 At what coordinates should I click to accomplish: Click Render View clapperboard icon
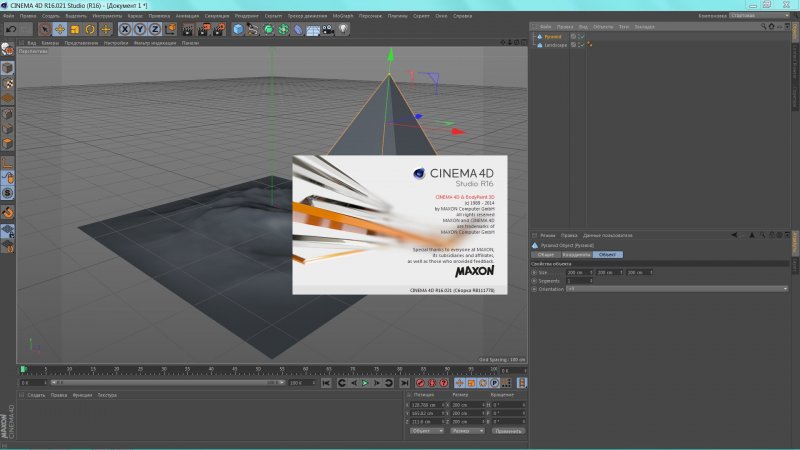point(188,30)
